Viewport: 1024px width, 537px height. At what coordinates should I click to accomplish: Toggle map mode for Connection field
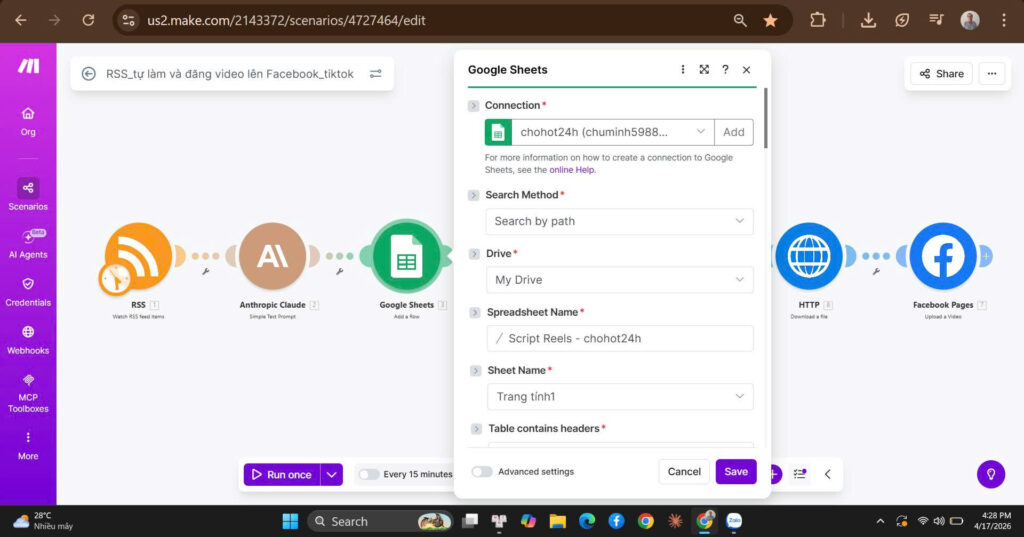pyautogui.click(x=474, y=106)
